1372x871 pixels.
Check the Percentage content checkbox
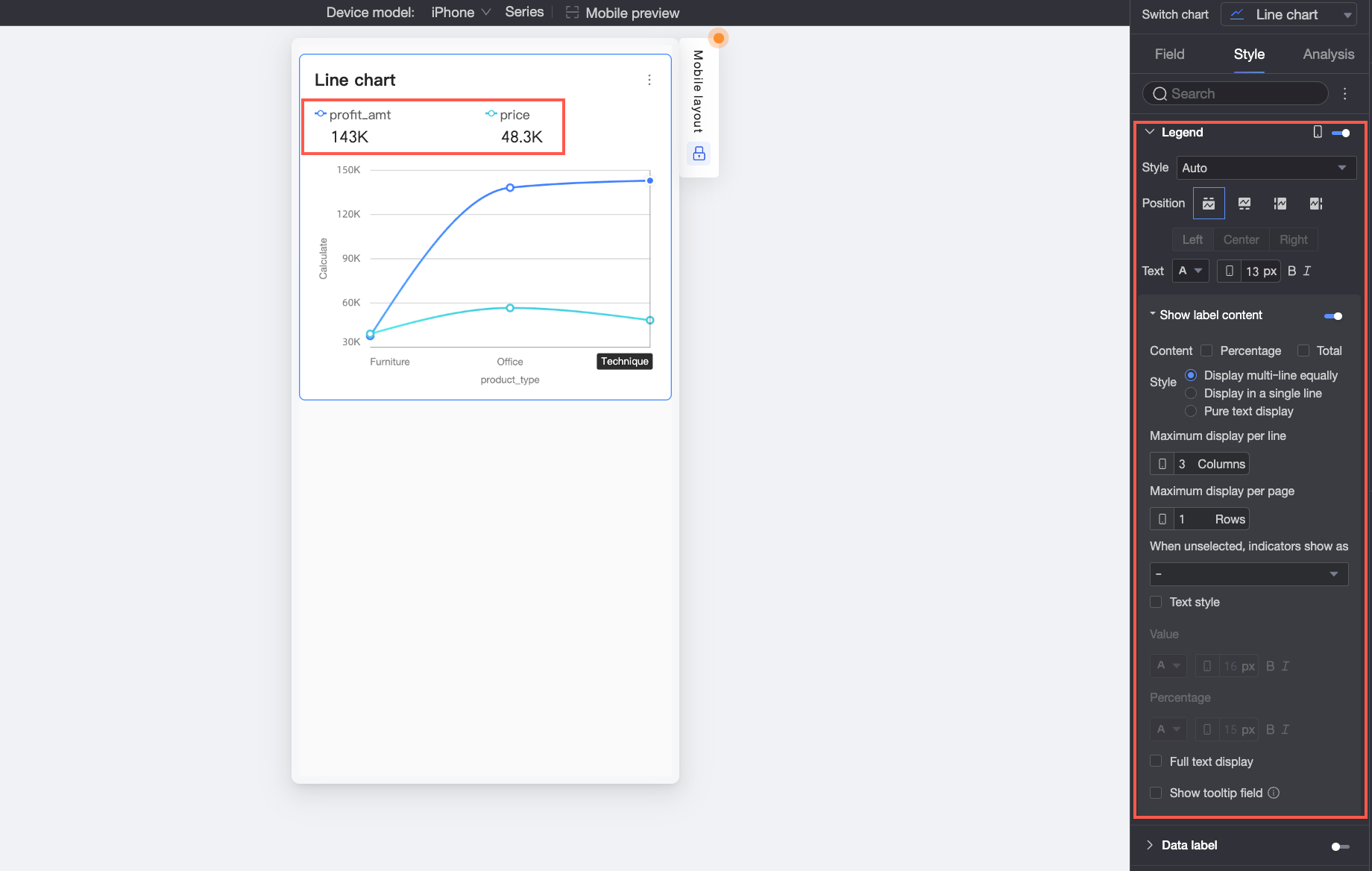point(1206,350)
